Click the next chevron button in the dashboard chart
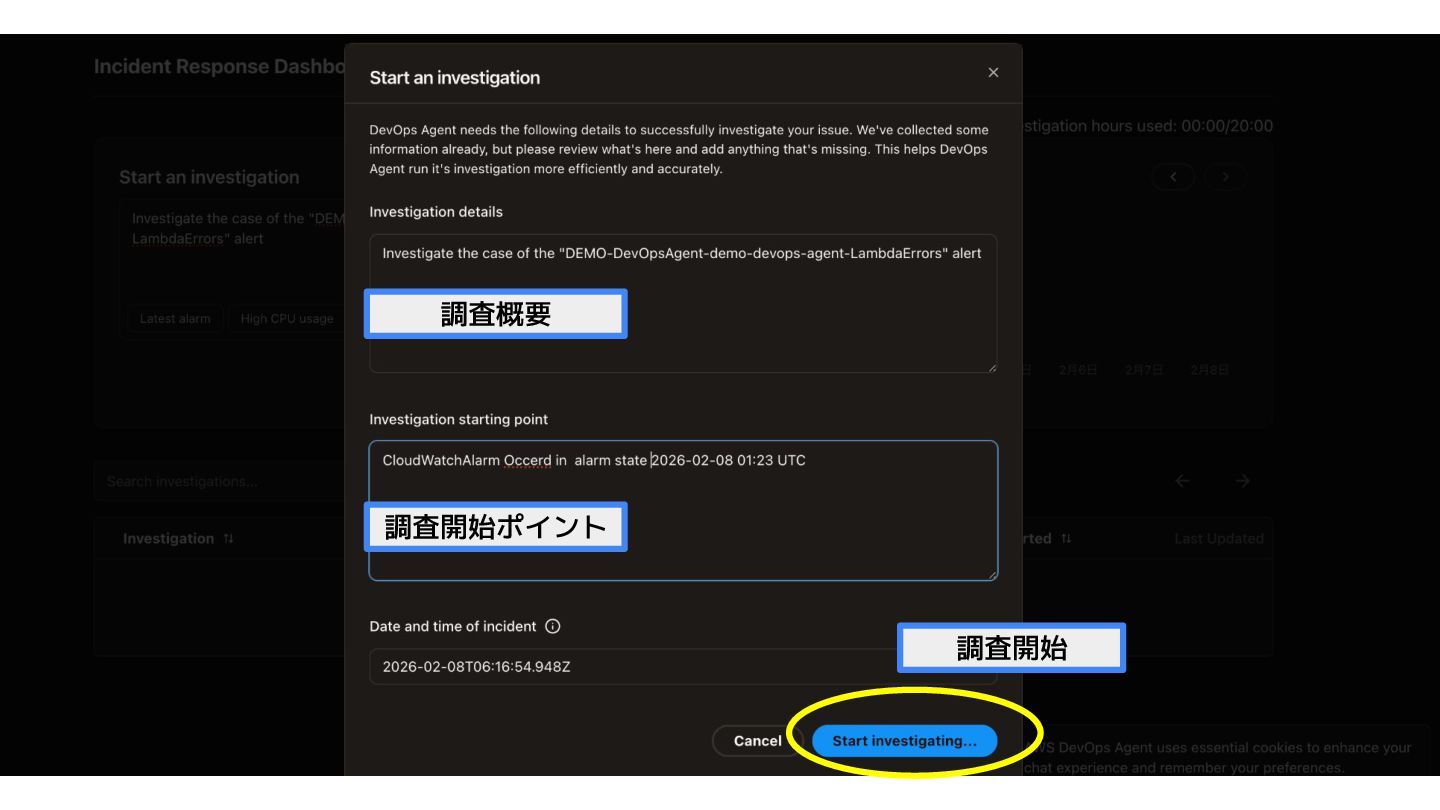The image size is (1440, 810). tap(1225, 177)
